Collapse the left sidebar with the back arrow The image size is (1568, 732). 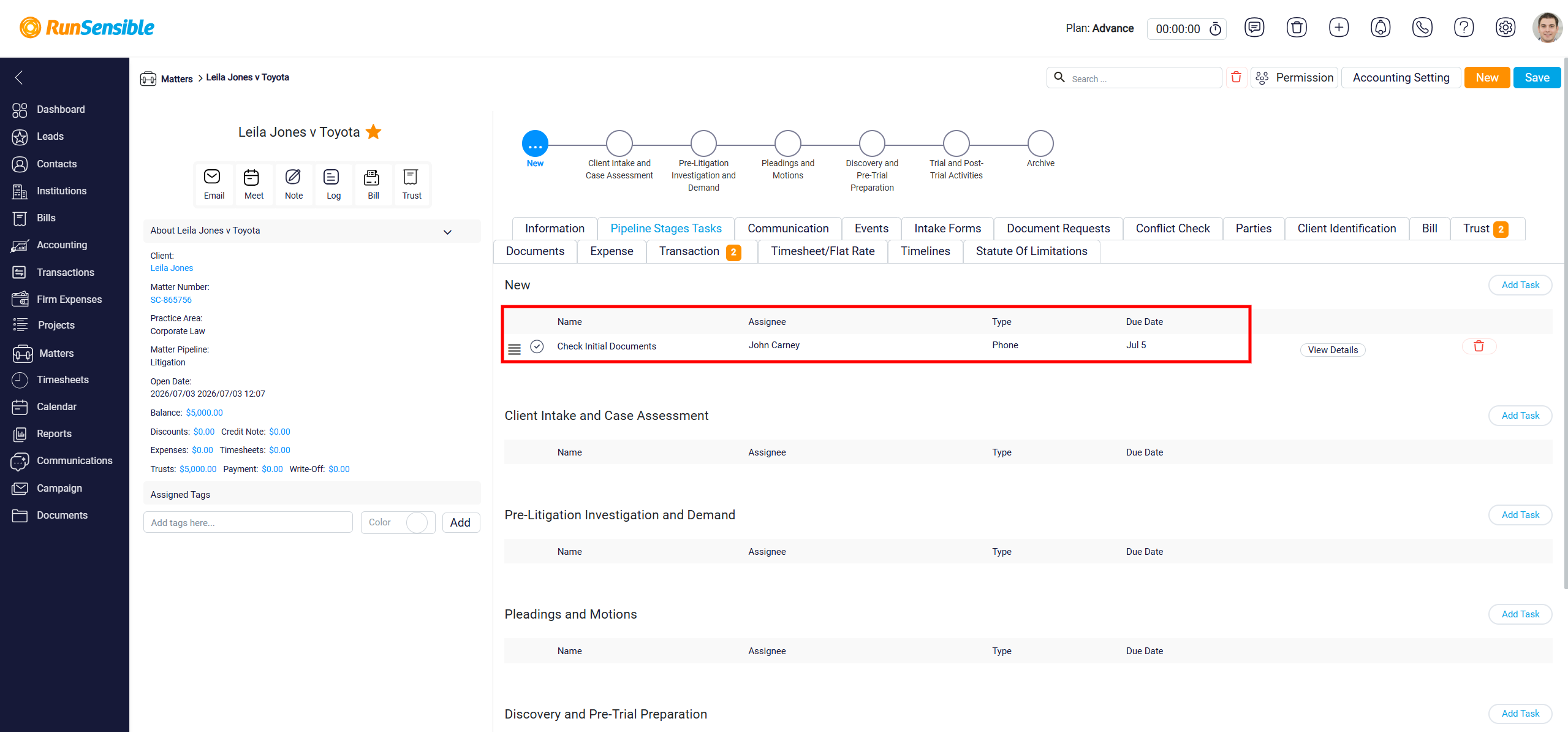19,77
